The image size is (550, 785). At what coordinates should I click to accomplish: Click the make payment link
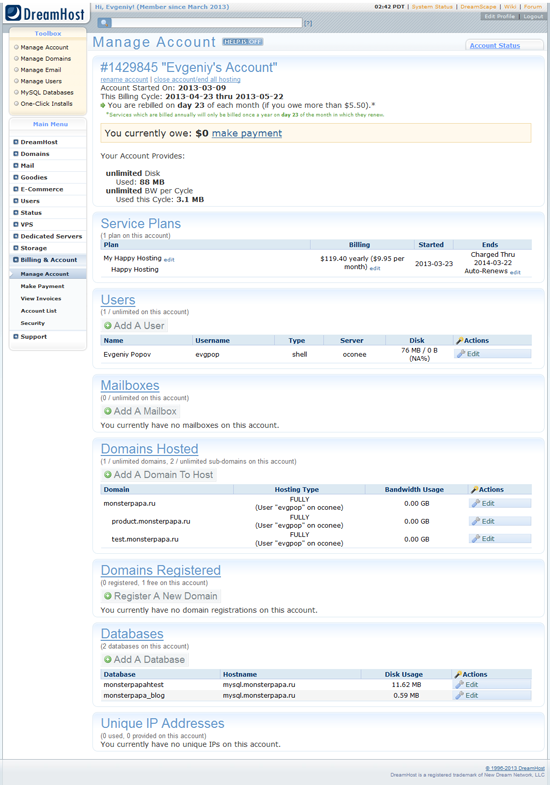coord(247,133)
